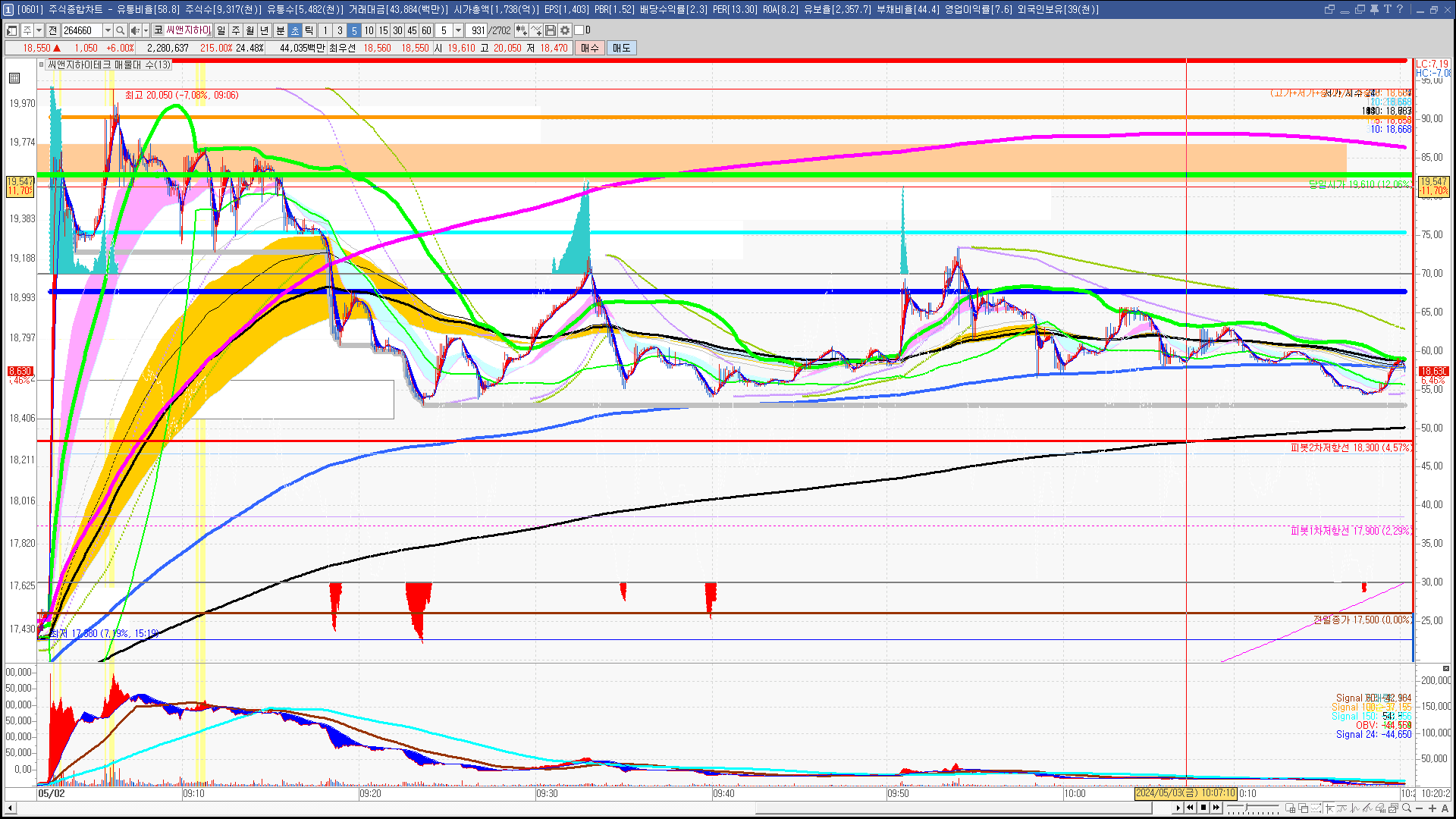
Task: Select the 30 interval tab
Action: 397,30
